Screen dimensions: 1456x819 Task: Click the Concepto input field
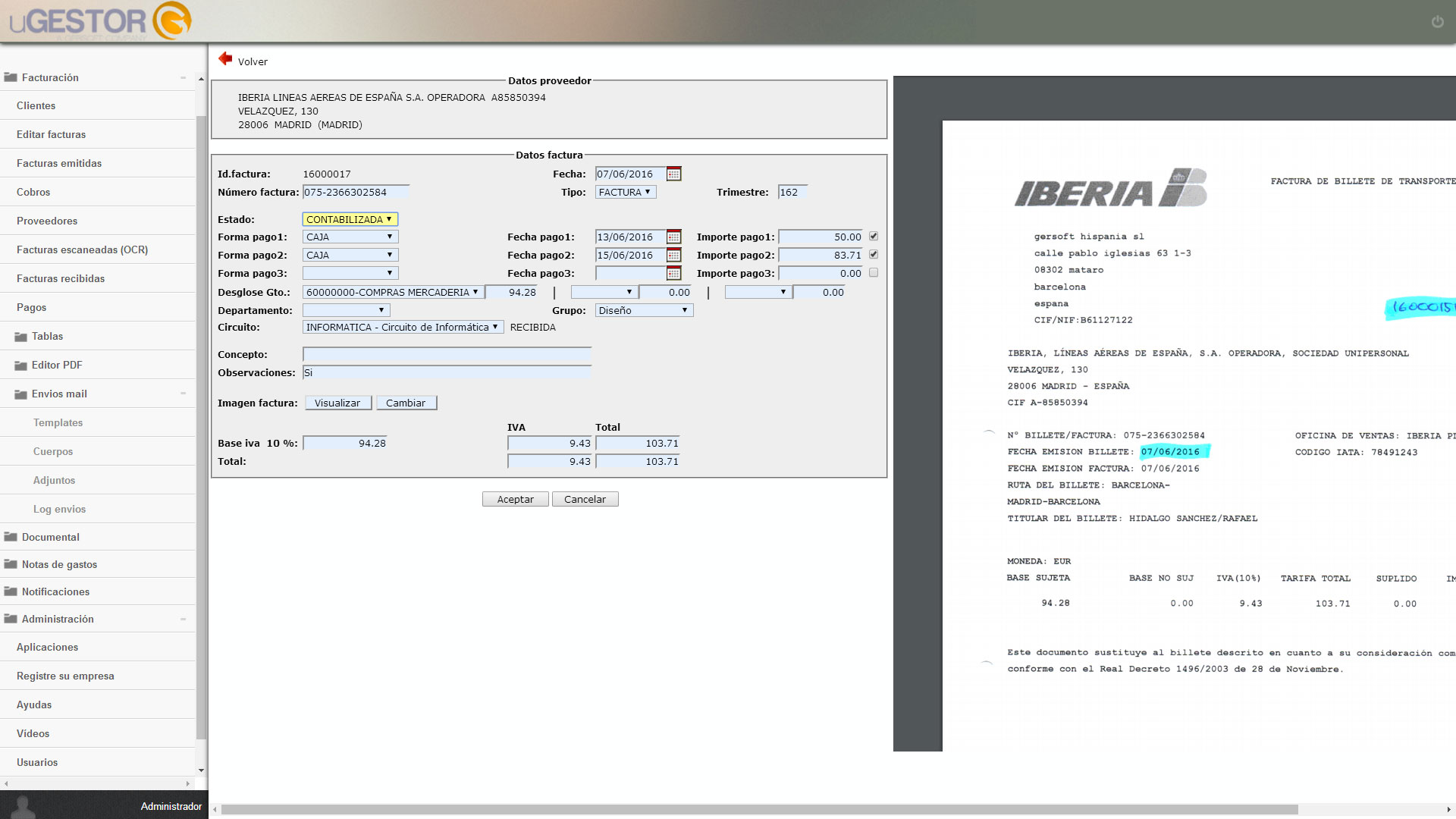click(447, 354)
